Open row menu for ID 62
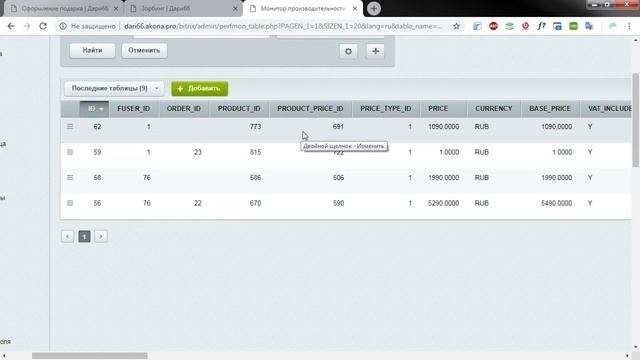 pyautogui.click(x=70, y=127)
